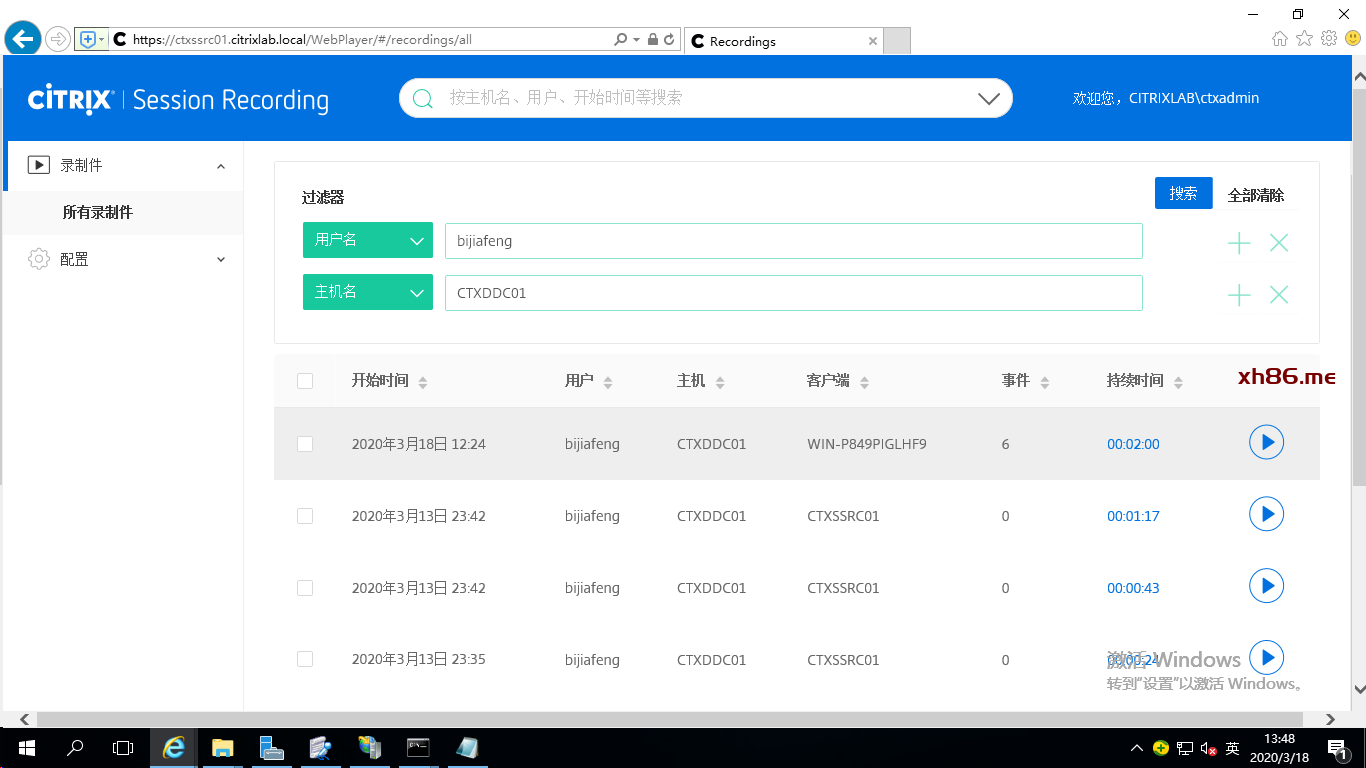Click the plus icon beside CTXDDC01 filter
Viewport: 1366px width, 768px height.
coord(1239,295)
